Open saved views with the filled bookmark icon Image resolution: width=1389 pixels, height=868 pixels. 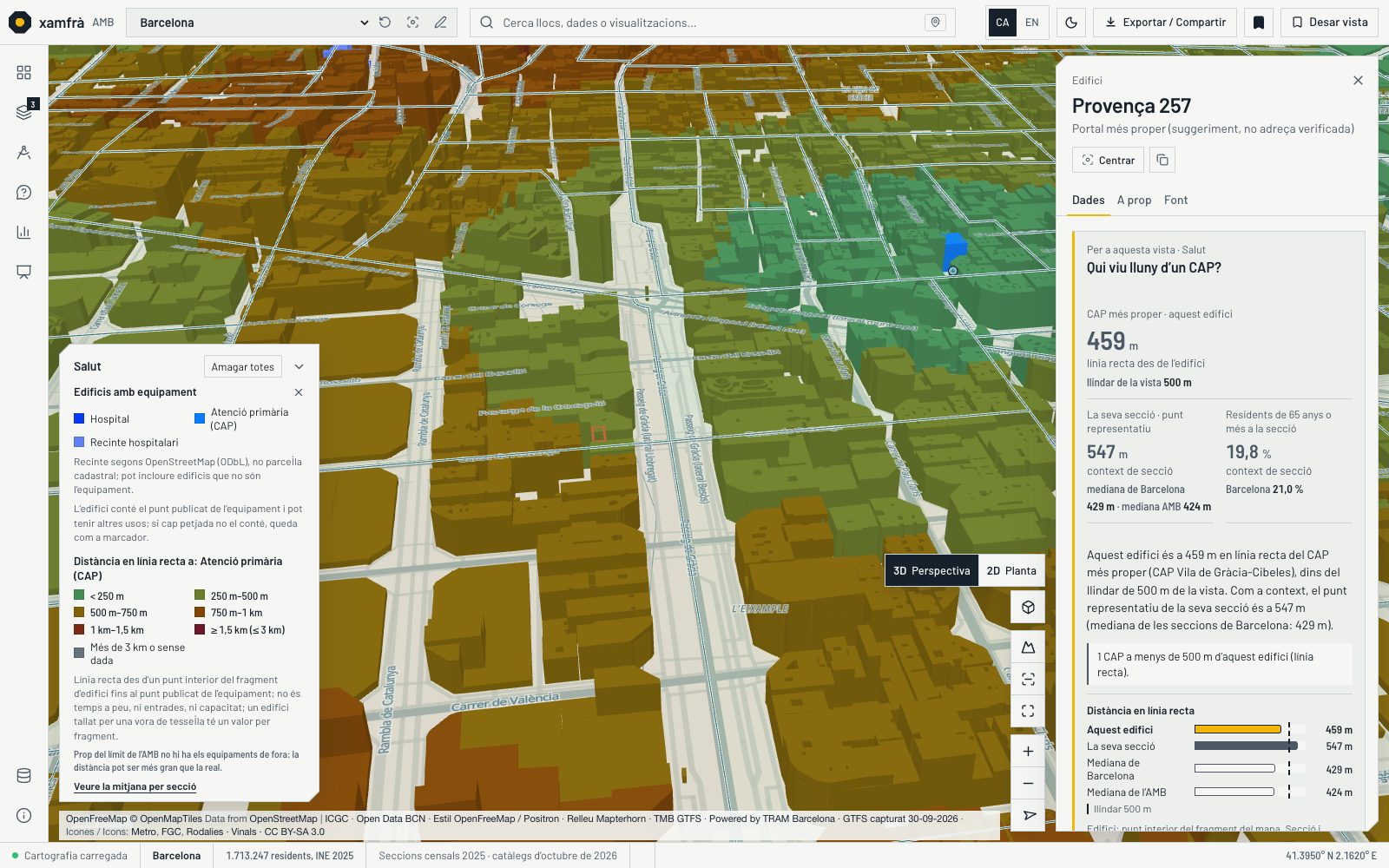click(x=1259, y=23)
